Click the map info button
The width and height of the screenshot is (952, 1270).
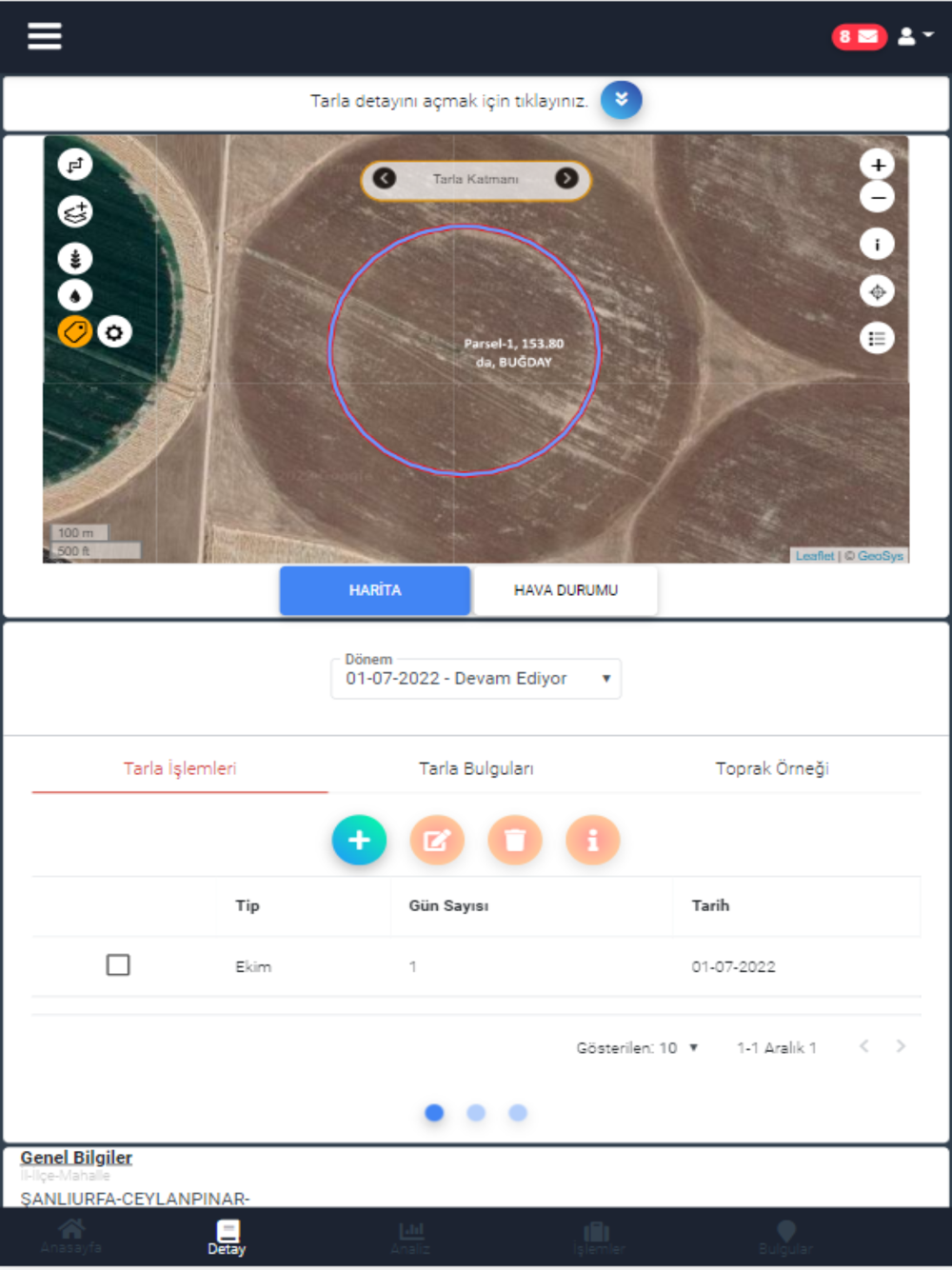[877, 245]
